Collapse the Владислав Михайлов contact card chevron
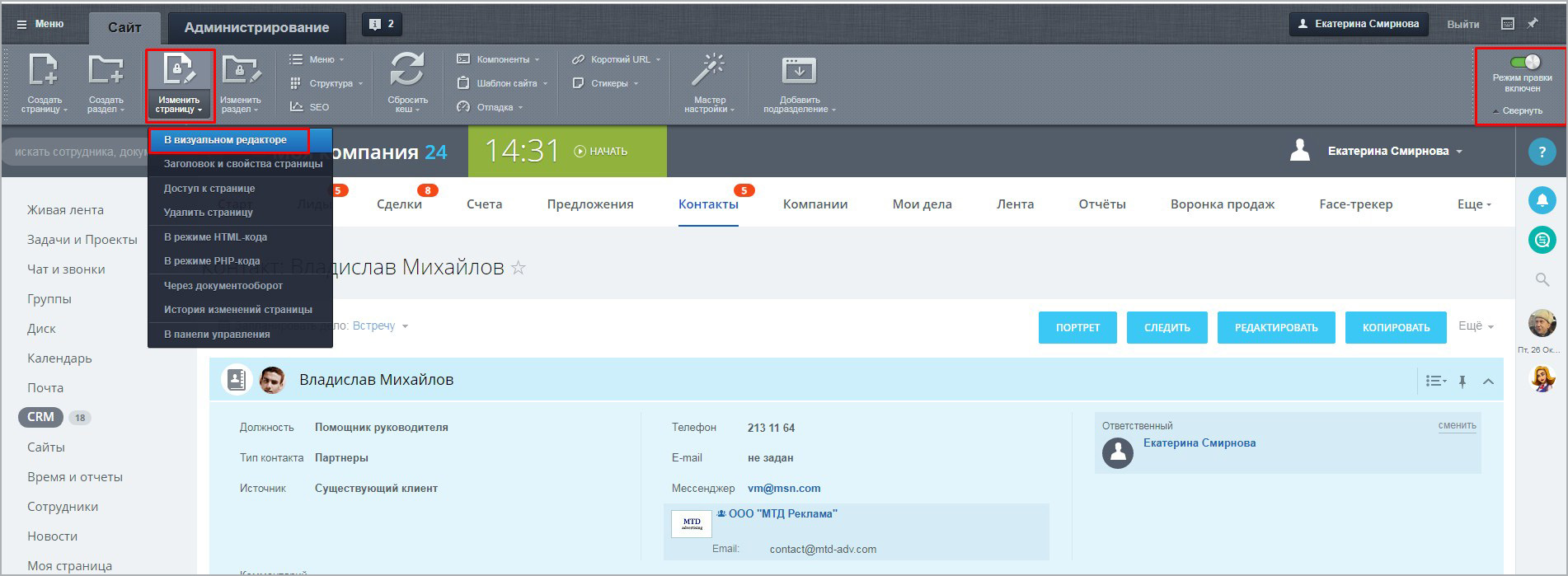 [x=1488, y=381]
